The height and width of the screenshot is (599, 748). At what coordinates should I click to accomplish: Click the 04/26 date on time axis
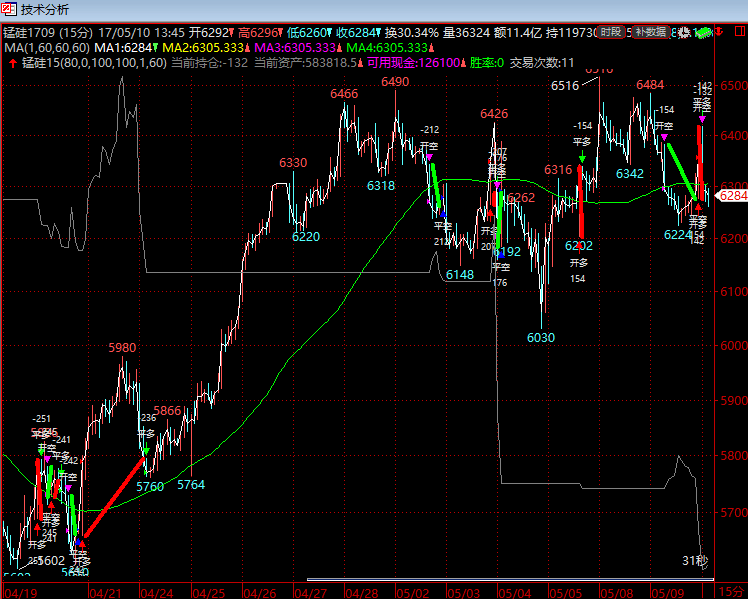(260, 593)
